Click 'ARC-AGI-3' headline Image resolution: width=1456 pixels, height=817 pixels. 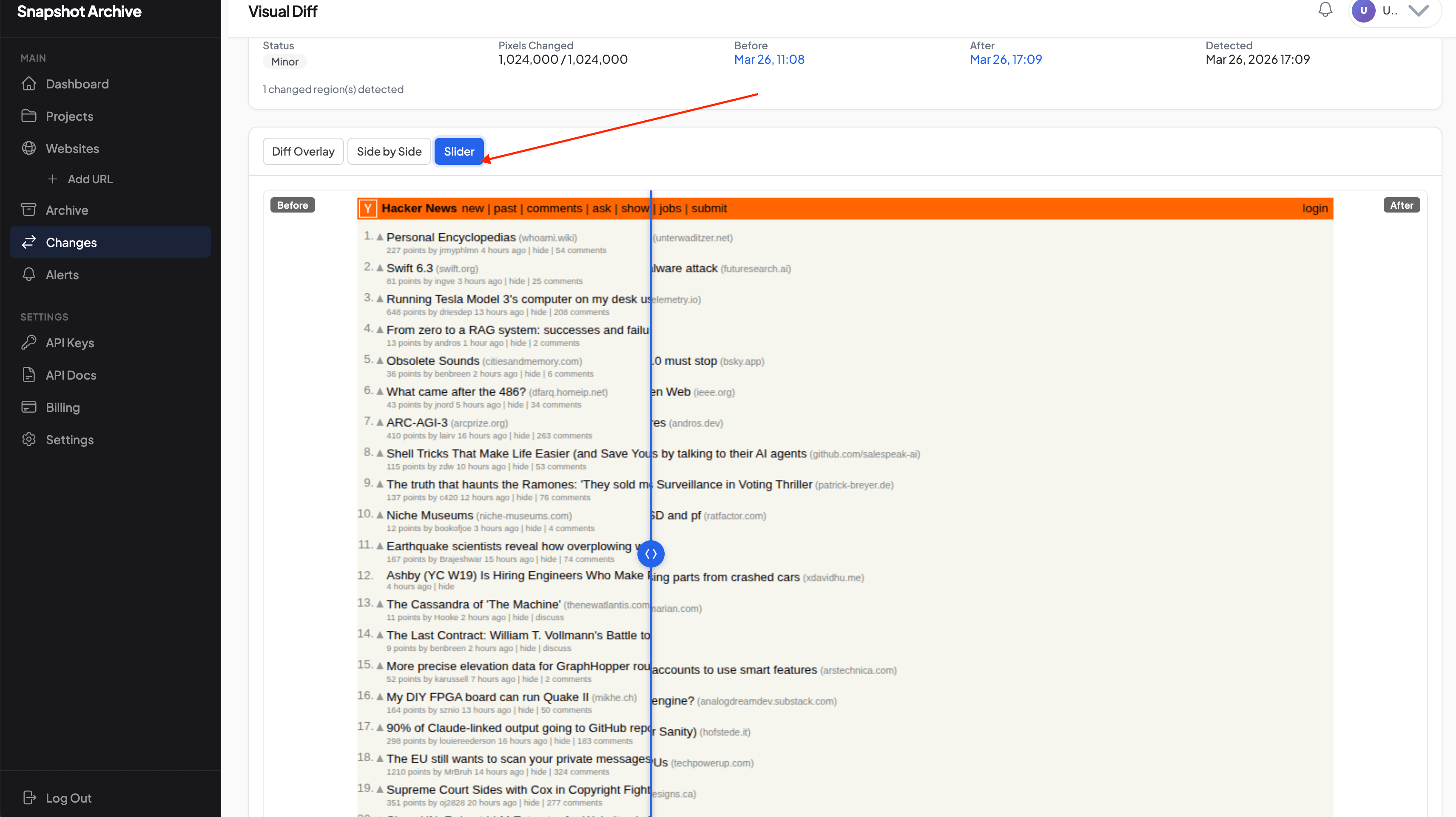coord(417,423)
